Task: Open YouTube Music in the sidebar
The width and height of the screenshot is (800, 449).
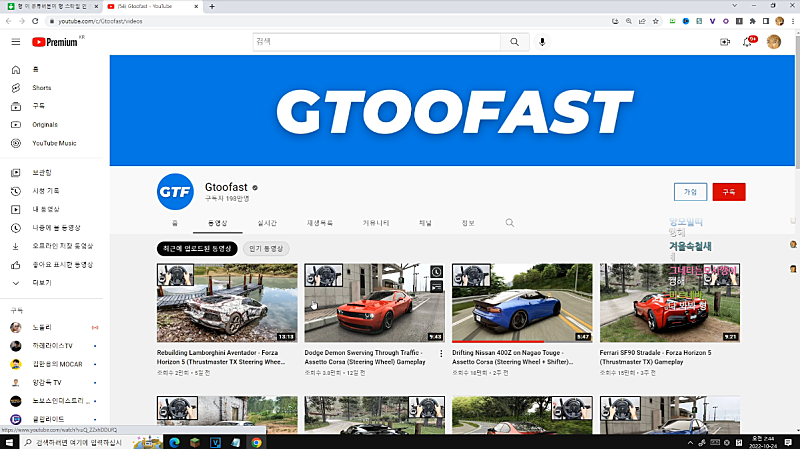Action: [53, 143]
